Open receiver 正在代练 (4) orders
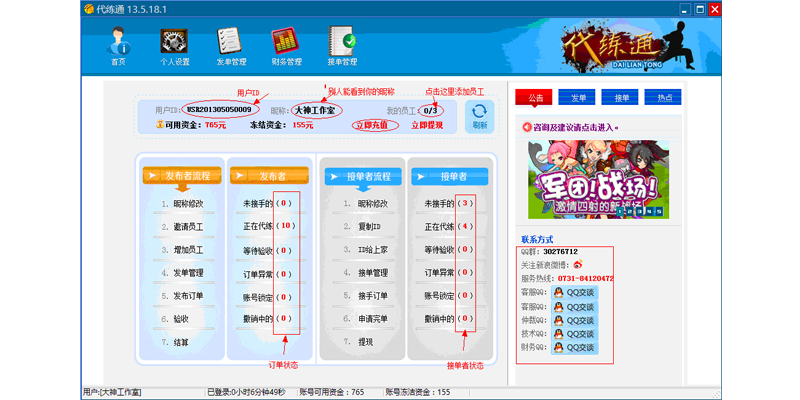Image resolution: width=800 pixels, height=400 pixels. click(450, 226)
